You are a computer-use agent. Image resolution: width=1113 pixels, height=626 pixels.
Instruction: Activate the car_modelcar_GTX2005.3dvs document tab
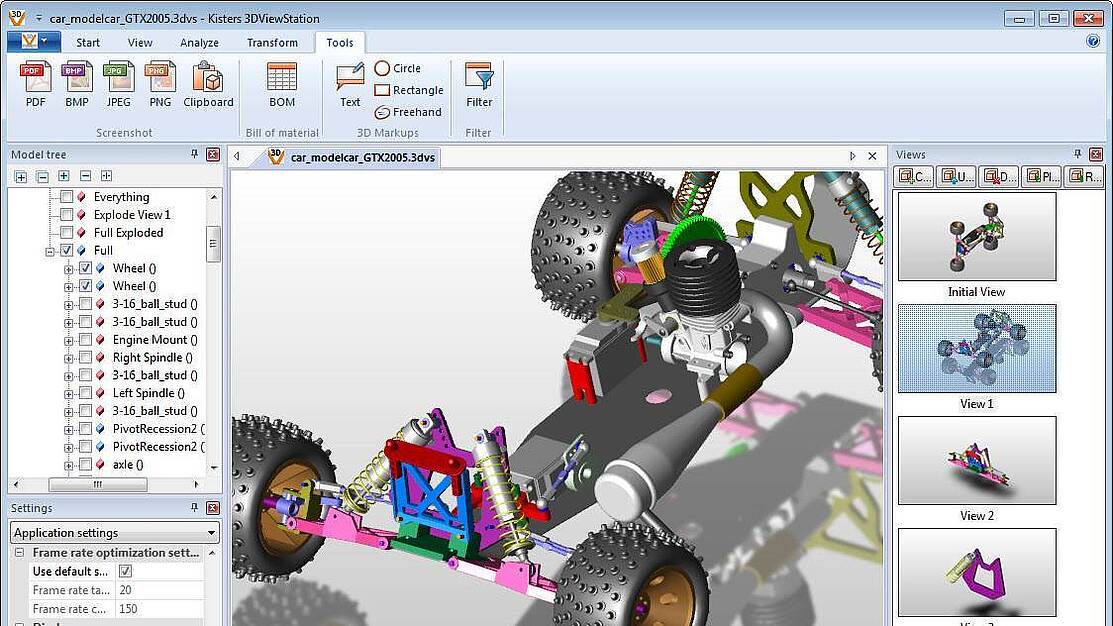tap(352, 157)
